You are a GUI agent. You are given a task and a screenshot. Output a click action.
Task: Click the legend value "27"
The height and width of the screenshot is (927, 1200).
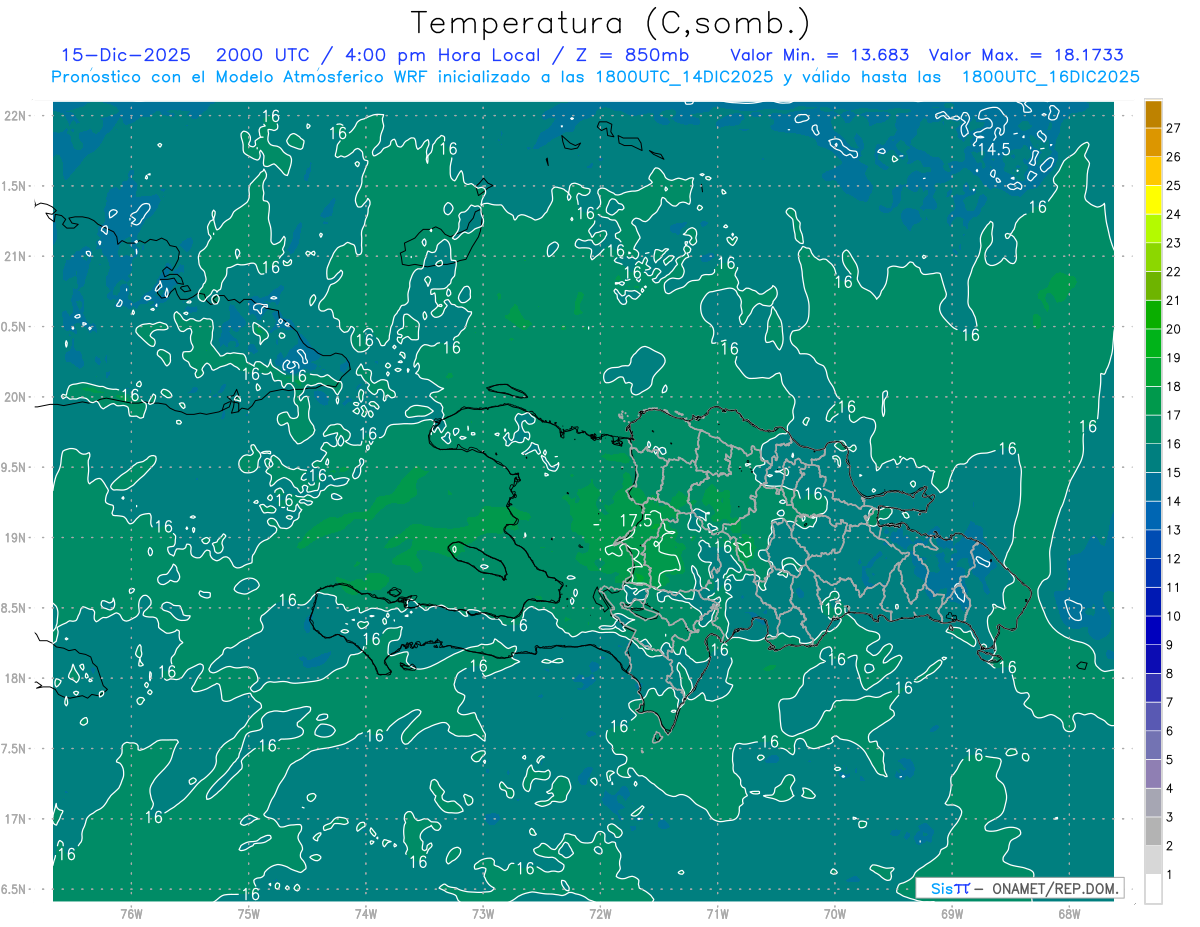1174,128
